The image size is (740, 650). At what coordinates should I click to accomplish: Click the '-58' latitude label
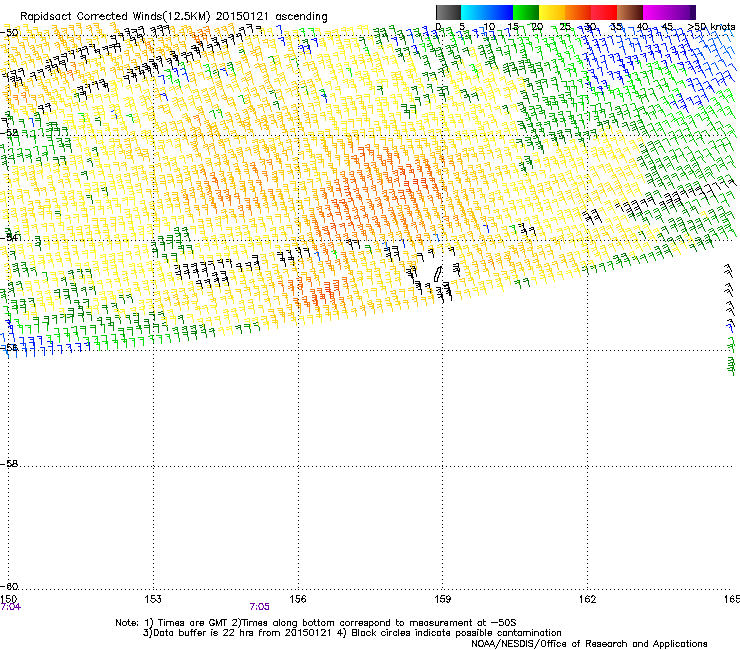point(10,464)
